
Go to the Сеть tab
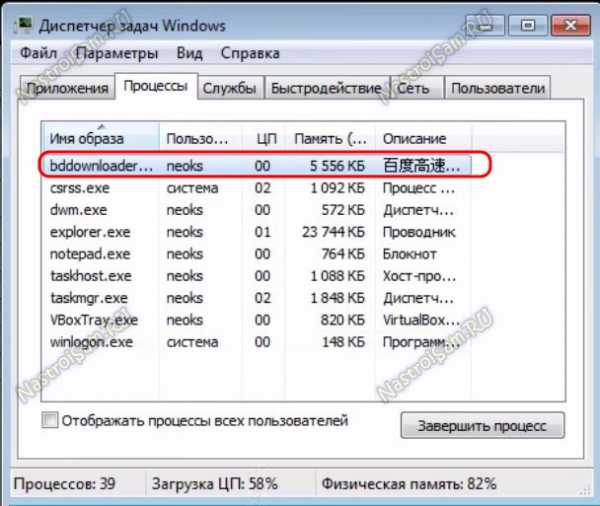pyautogui.click(x=416, y=88)
